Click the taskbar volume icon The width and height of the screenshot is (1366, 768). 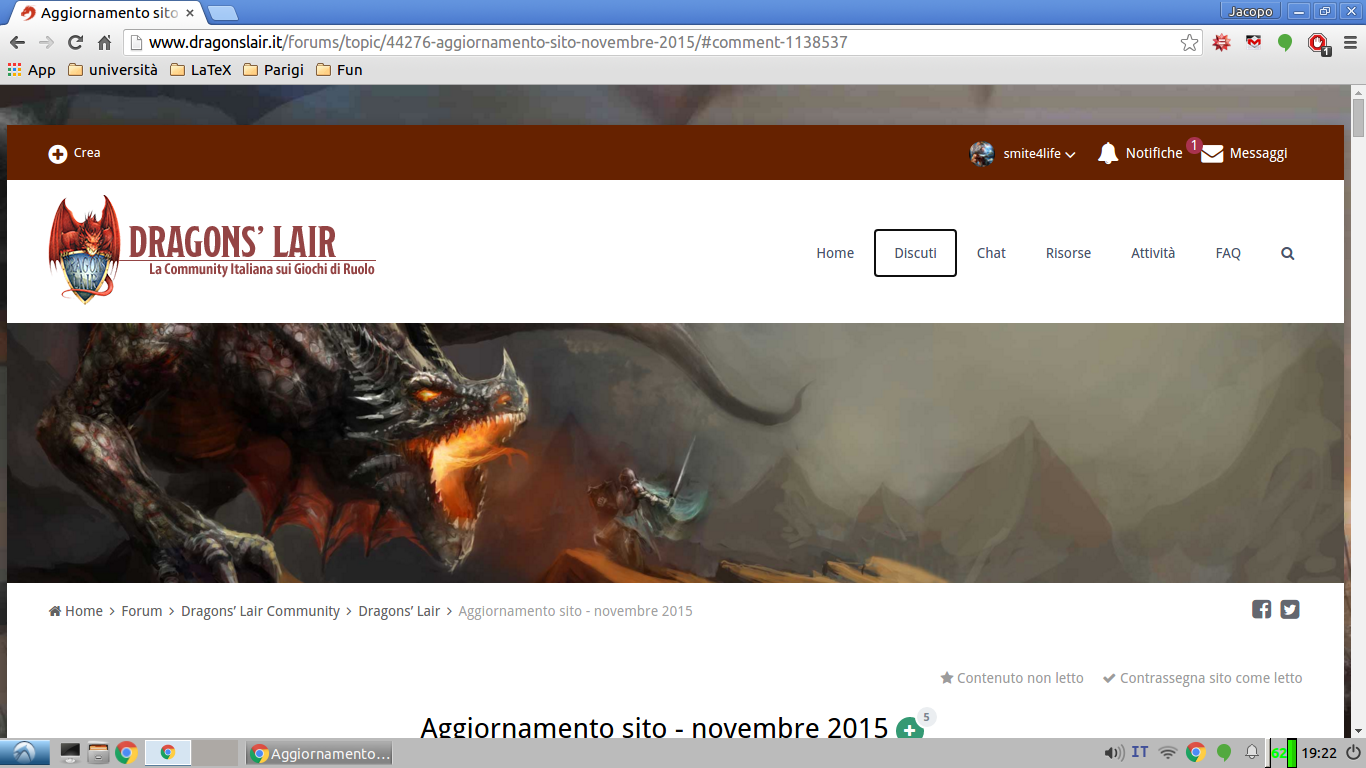(1113, 752)
